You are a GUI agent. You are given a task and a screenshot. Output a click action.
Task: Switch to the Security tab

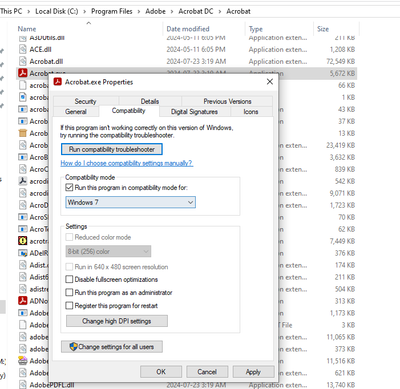point(85,101)
